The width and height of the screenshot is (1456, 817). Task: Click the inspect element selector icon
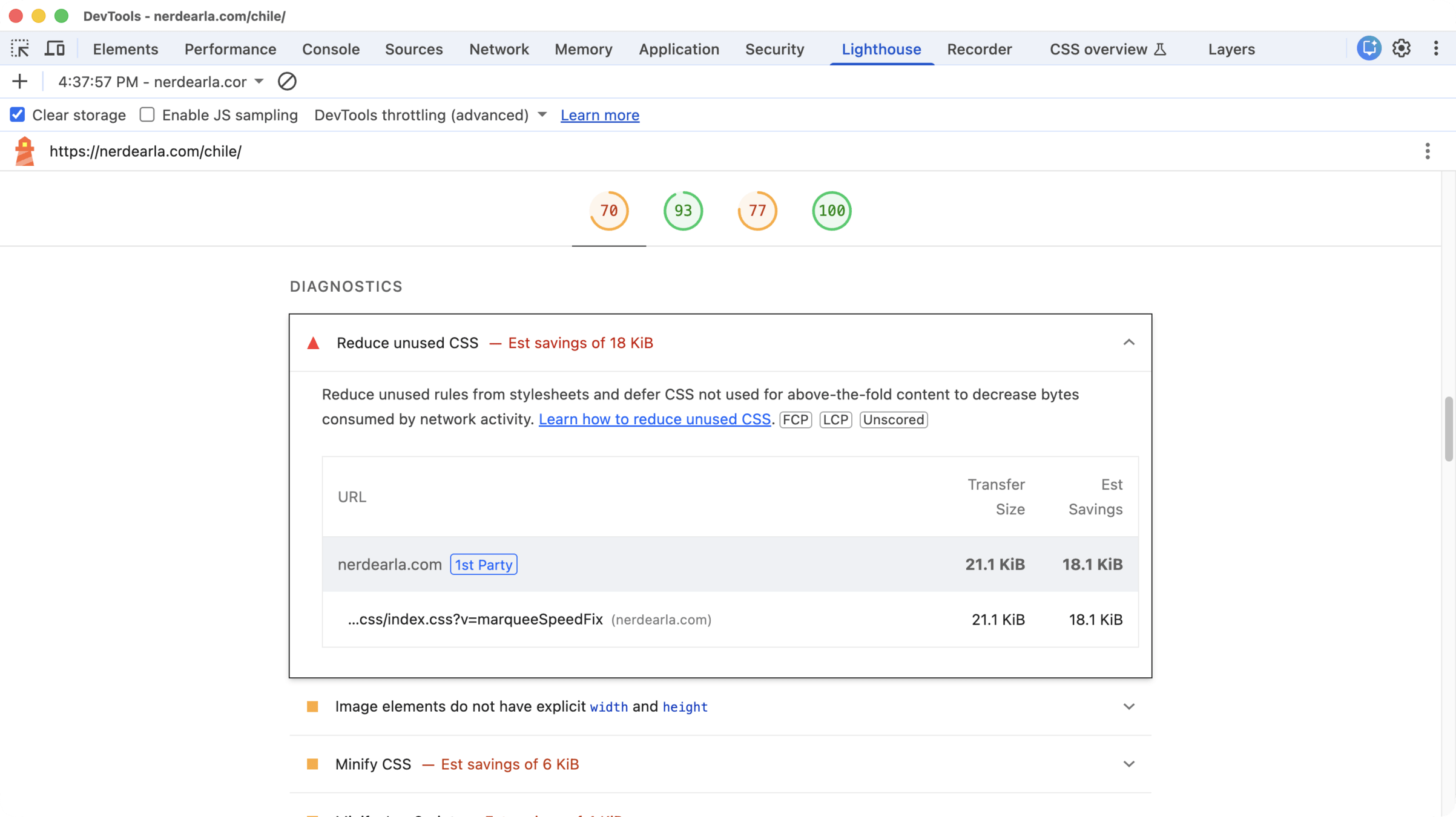point(19,48)
